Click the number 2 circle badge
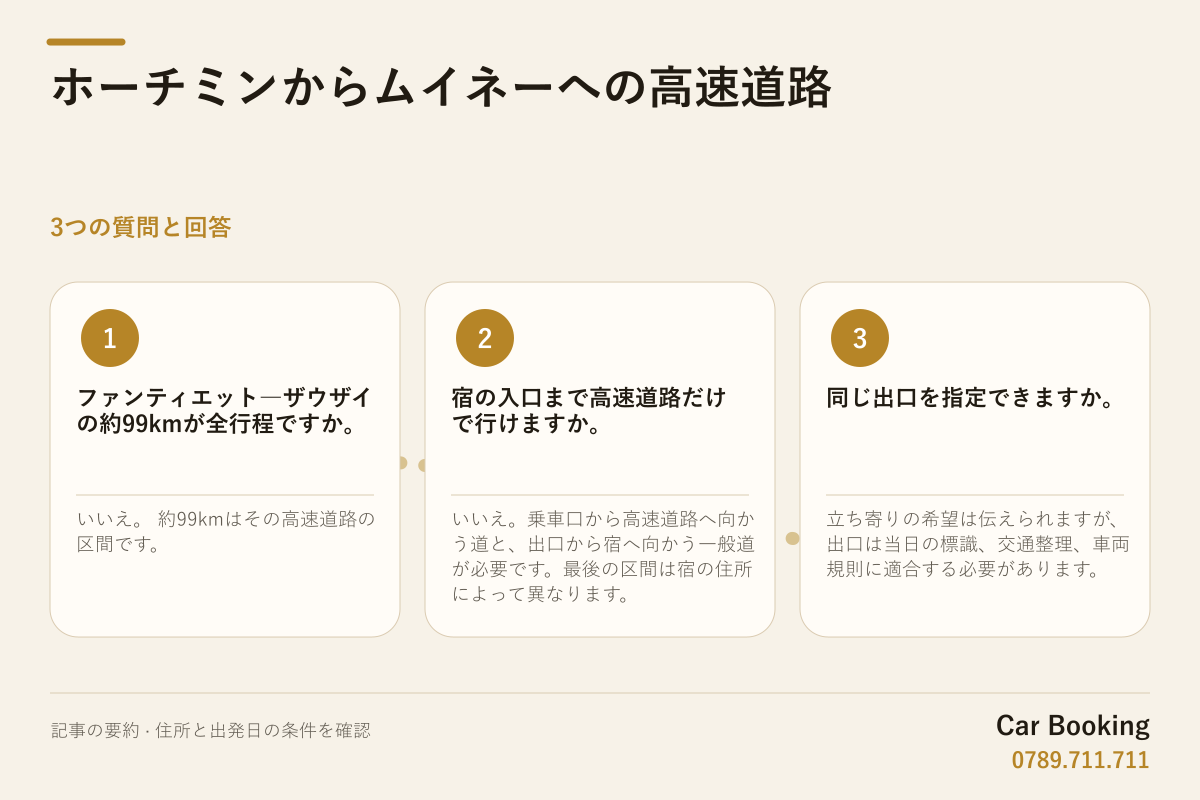This screenshot has width=1200, height=800. [x=485, y=338]
